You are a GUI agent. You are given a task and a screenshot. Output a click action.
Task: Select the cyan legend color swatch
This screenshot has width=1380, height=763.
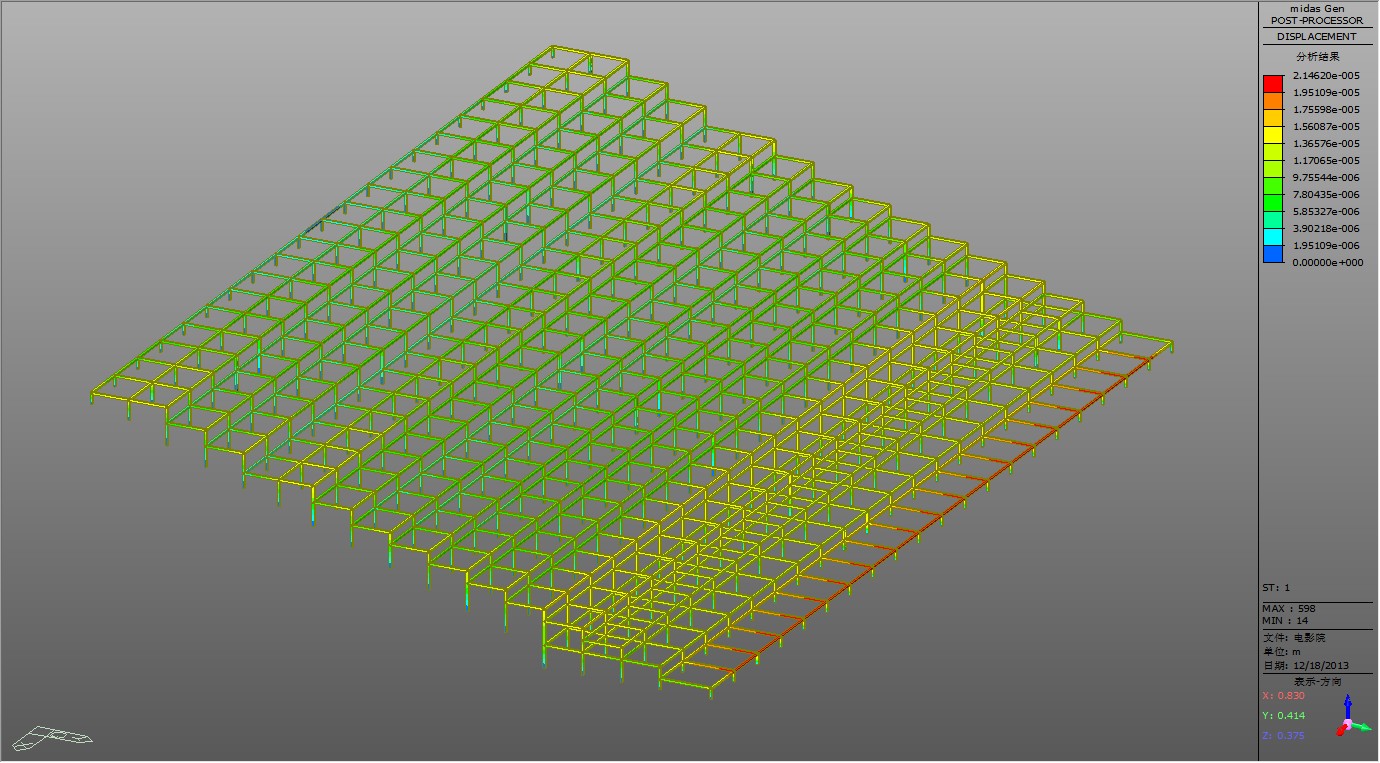click(1273, 237)
